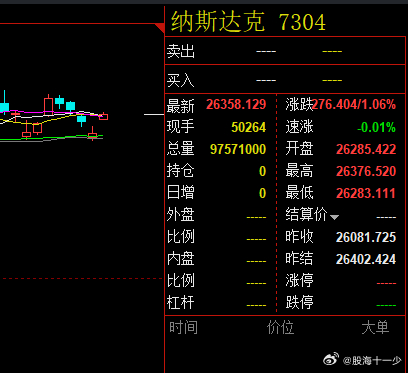
Task: Click the 卖出 row label
Action: pyautogui.click(x=181, y=52)
